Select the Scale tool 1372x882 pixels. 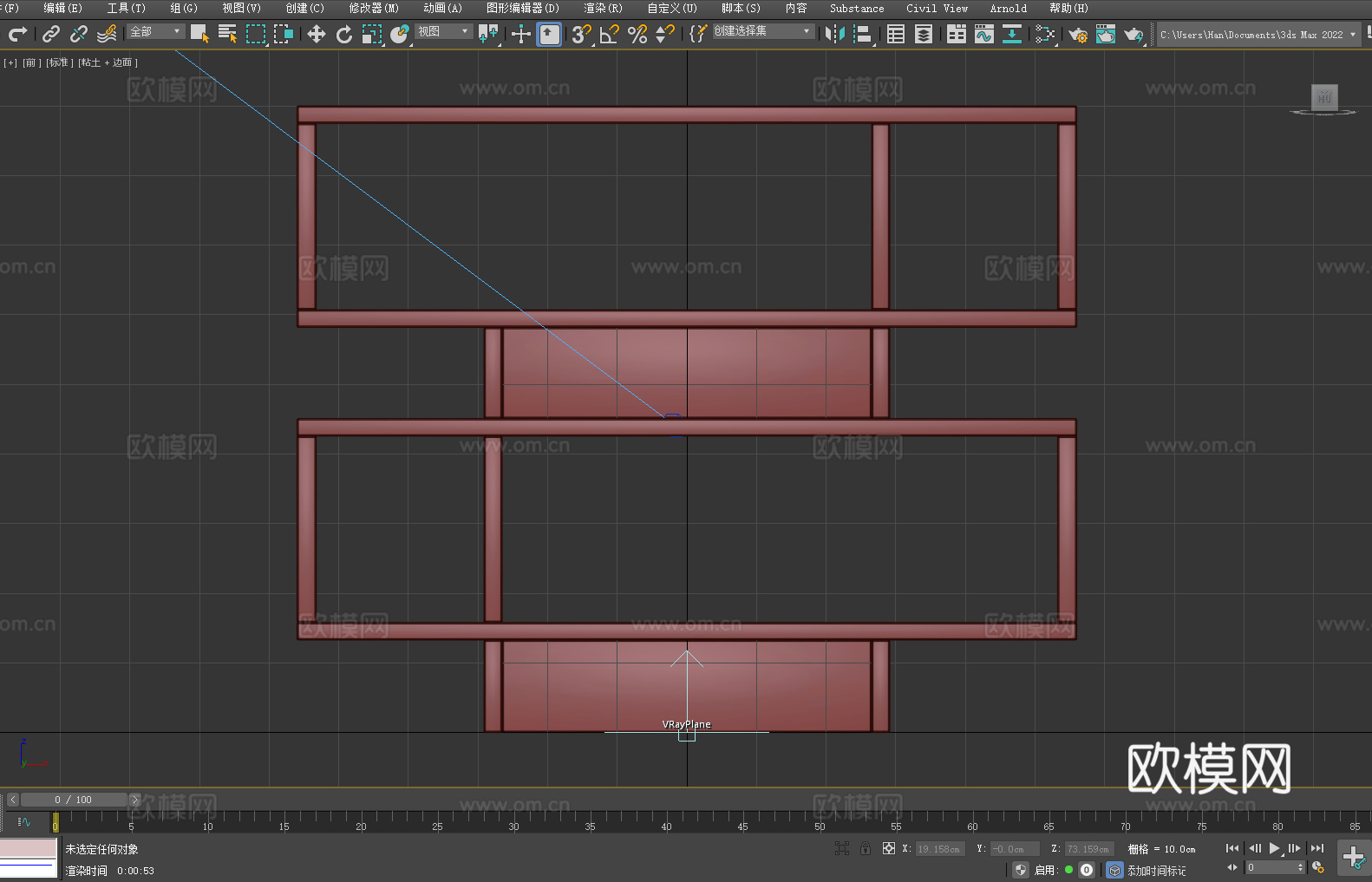(x=372, y=34)
